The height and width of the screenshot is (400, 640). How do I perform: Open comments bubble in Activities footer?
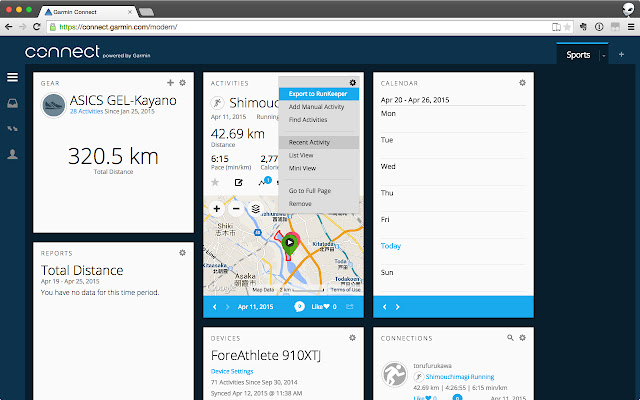[300, 307]
